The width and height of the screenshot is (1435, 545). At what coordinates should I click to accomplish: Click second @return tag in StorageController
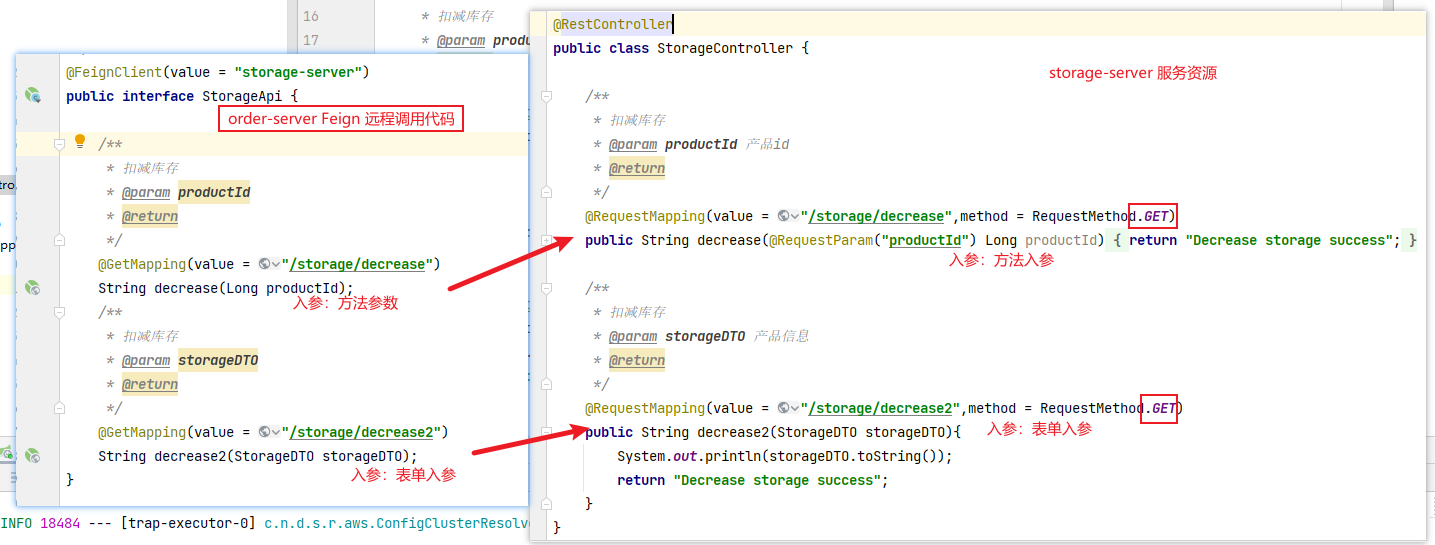[637, 360]
